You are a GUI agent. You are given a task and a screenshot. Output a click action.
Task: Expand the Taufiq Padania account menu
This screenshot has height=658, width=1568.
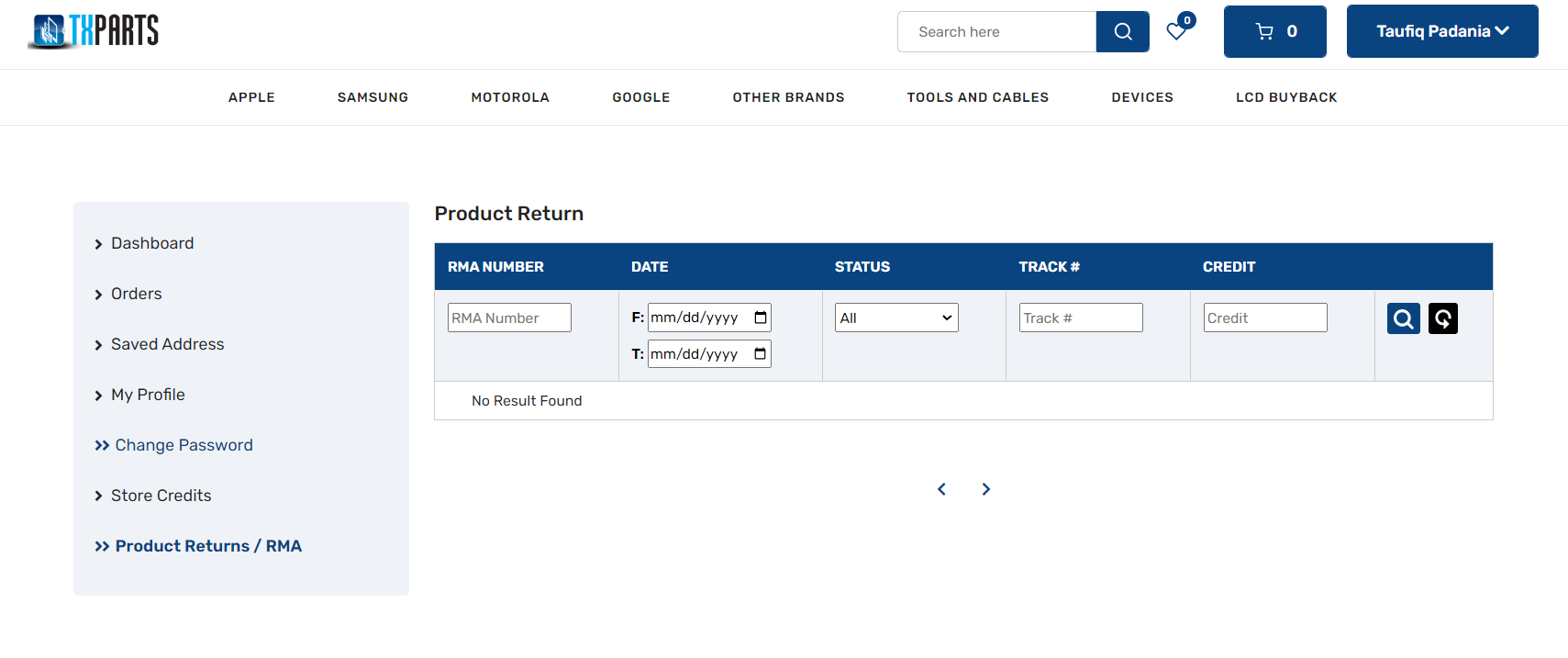pyautogui.click(x=1441, y=32)
